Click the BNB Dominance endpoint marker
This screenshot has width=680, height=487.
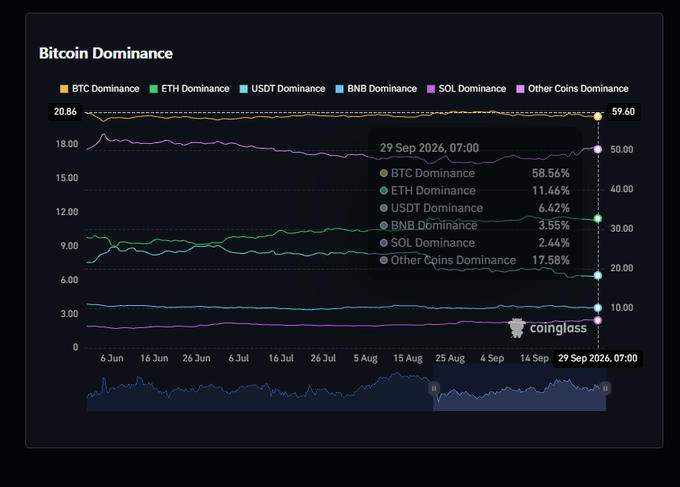tap(598, 308)
